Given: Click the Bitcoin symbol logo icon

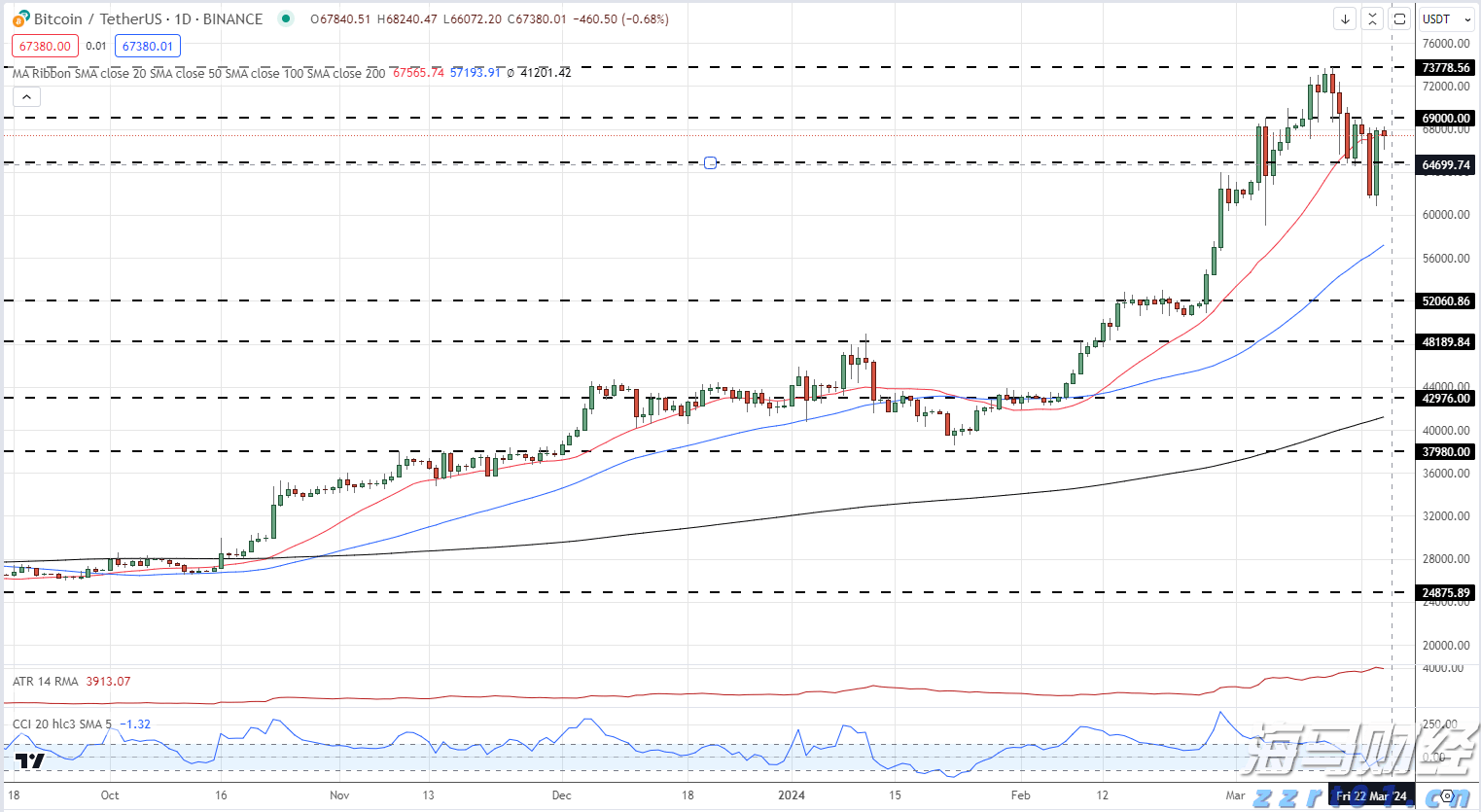Looking at the screenshot, I should click(20, 18).
